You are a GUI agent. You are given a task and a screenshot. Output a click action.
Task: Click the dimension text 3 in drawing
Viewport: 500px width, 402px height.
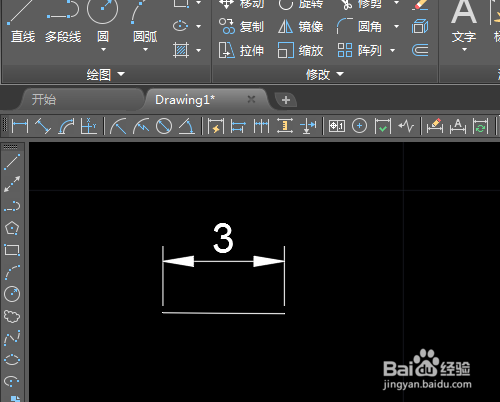pos(223,238)
